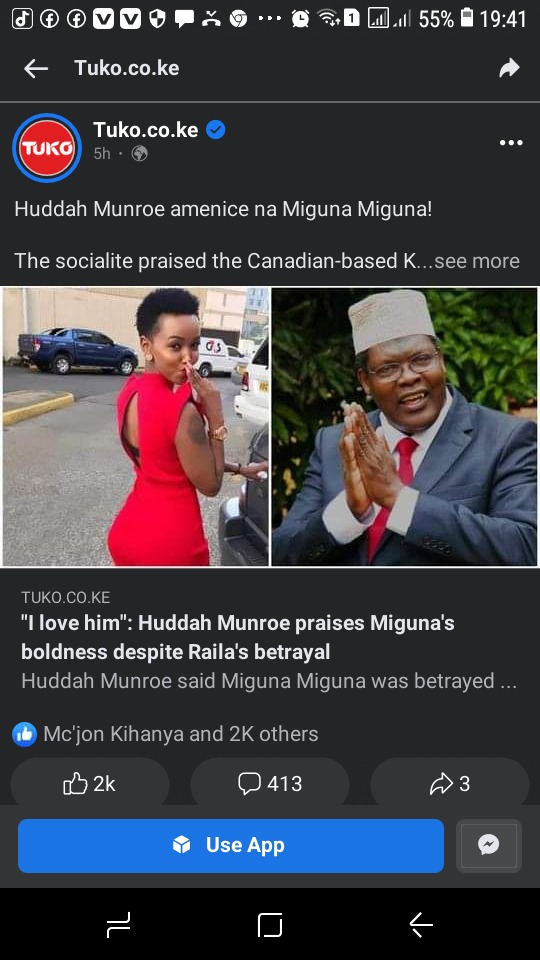
Task: Click the globe public-audience icon
Action: [x=140, y=154]
